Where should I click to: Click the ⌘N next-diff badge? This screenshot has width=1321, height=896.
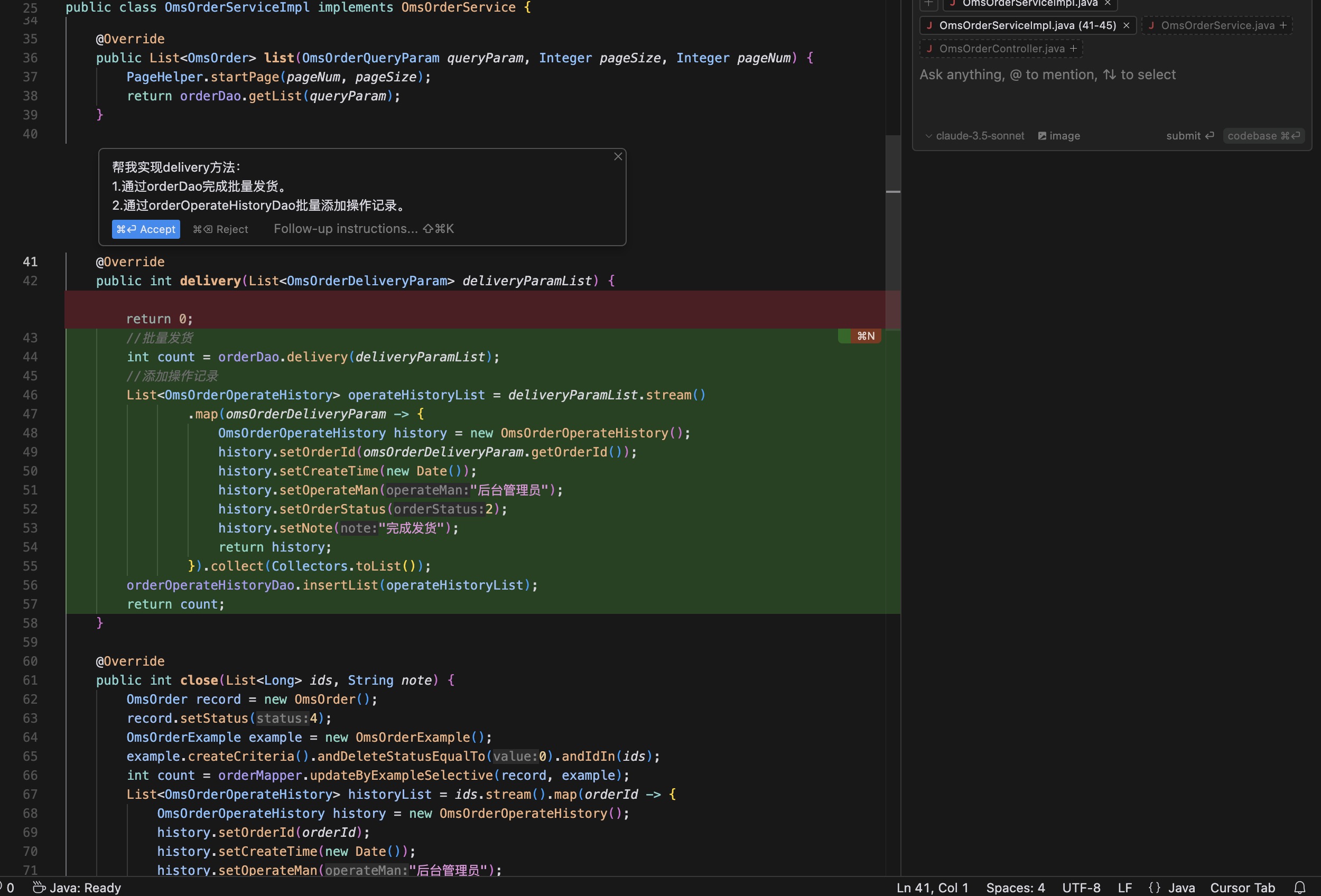coord(865,336)
